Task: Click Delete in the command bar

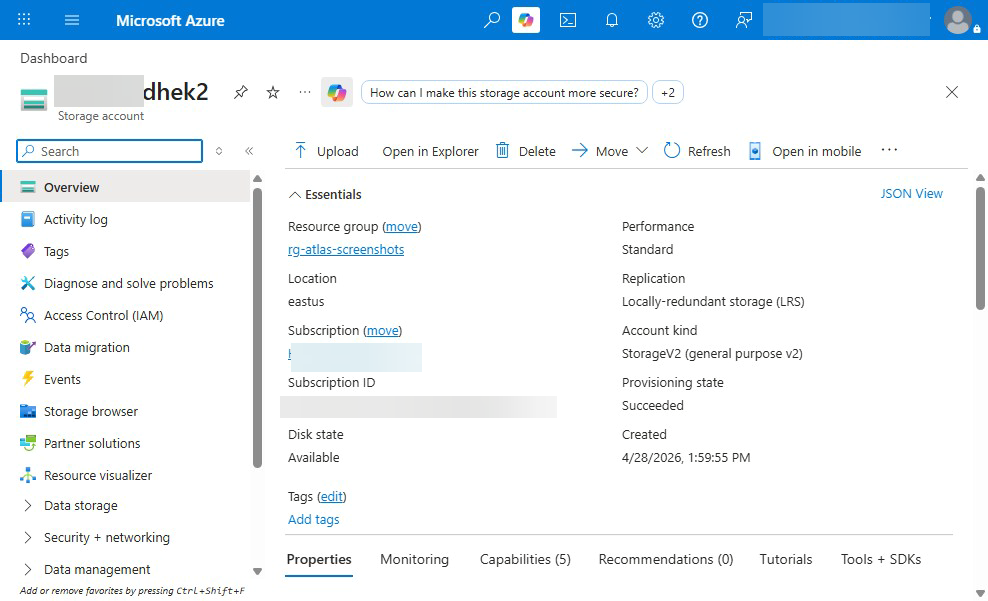Action: pos(526,151)
